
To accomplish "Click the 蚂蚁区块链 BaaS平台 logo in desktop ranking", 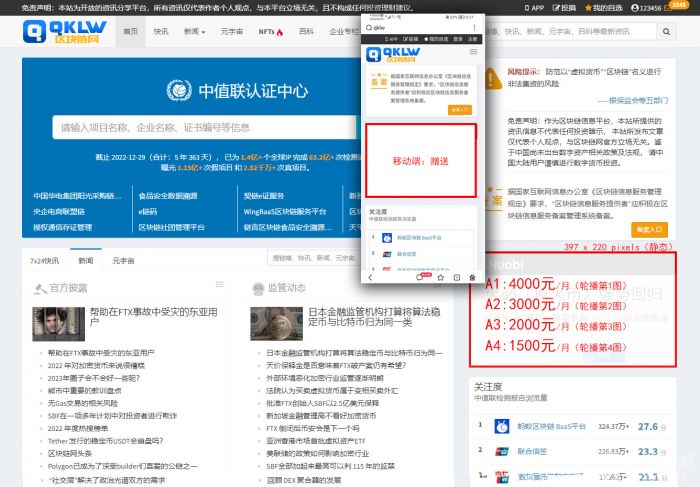I will tap(501, 426).
